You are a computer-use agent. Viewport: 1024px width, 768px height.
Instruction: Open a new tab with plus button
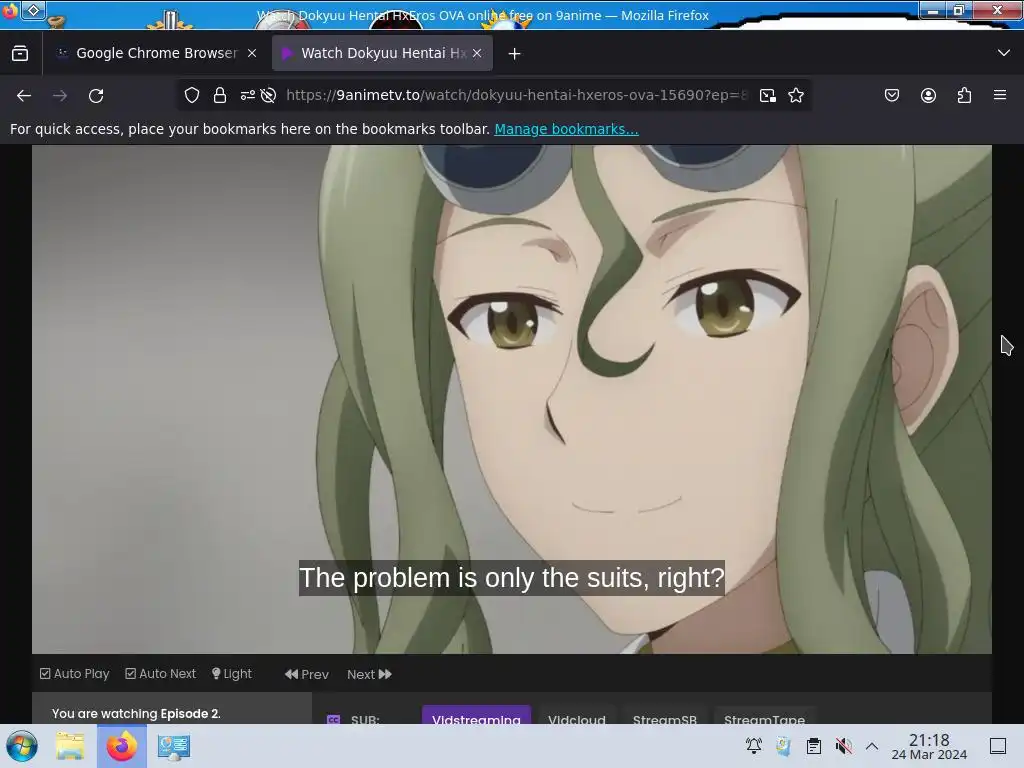click(x=515, y=54)
